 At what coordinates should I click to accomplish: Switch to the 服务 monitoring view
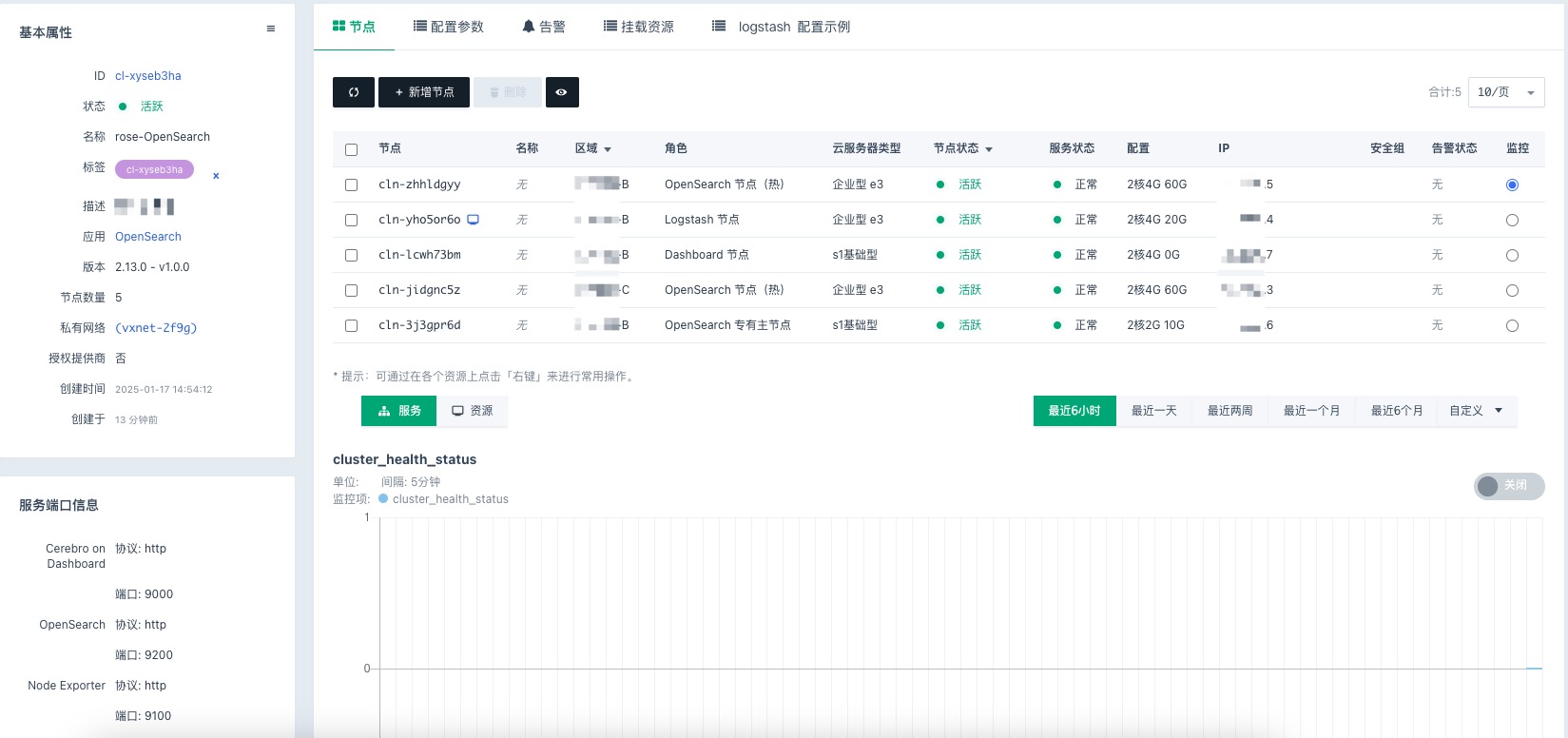click(x=398, y=411)
